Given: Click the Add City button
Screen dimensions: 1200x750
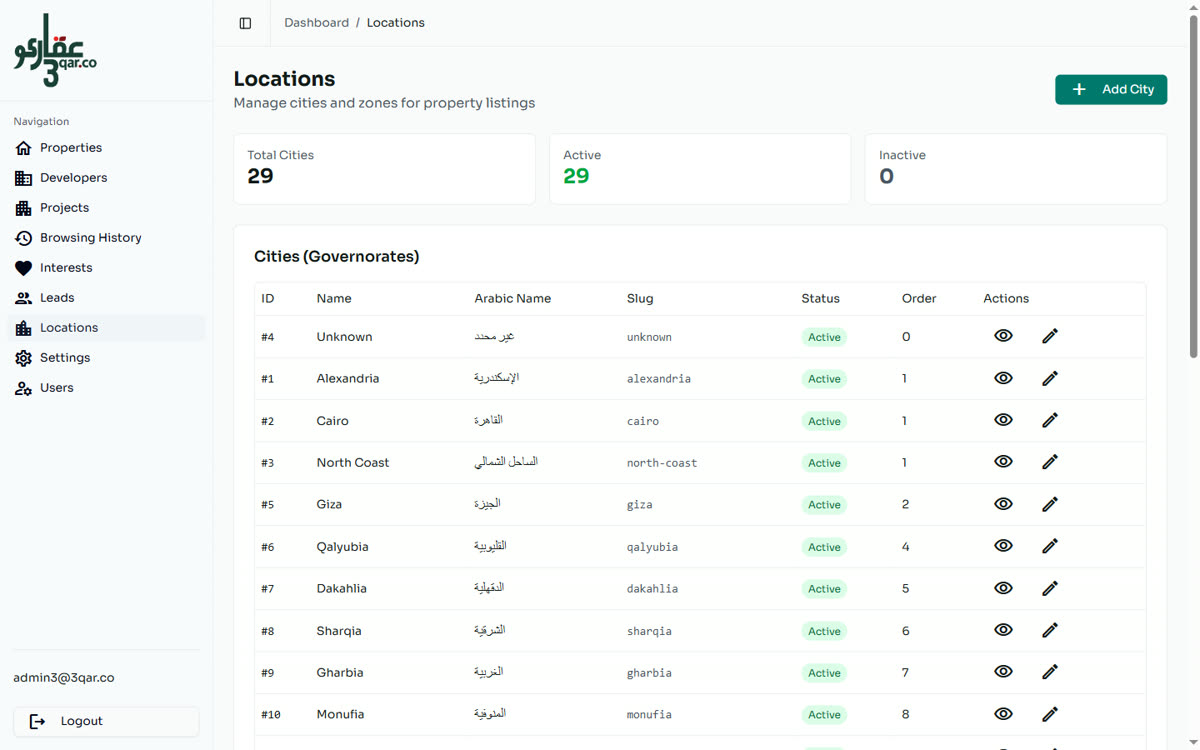Looking at the screenshot, I should click(1111, 89).
